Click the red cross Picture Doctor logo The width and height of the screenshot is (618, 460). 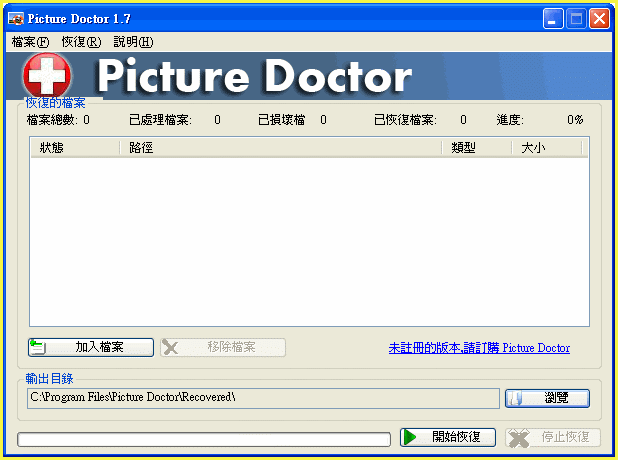(x=46, y=75)
